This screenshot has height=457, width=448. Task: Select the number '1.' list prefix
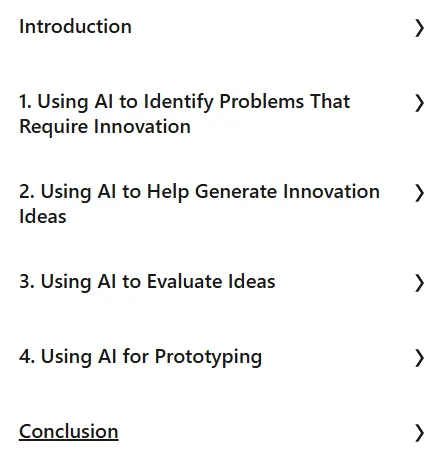pos(25,101)
